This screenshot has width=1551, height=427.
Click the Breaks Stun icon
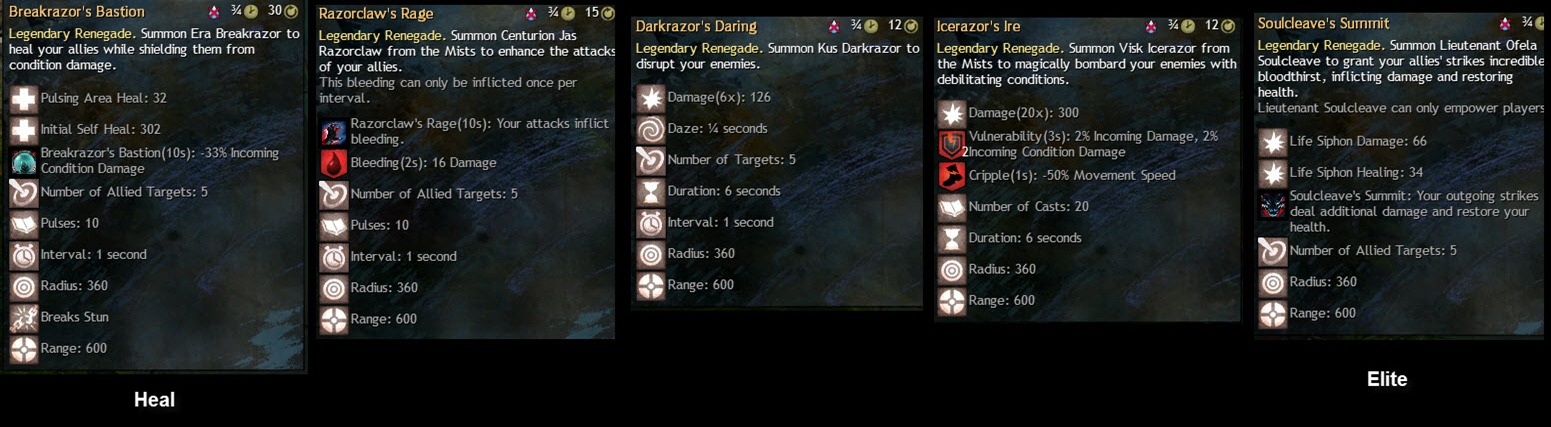23,317
